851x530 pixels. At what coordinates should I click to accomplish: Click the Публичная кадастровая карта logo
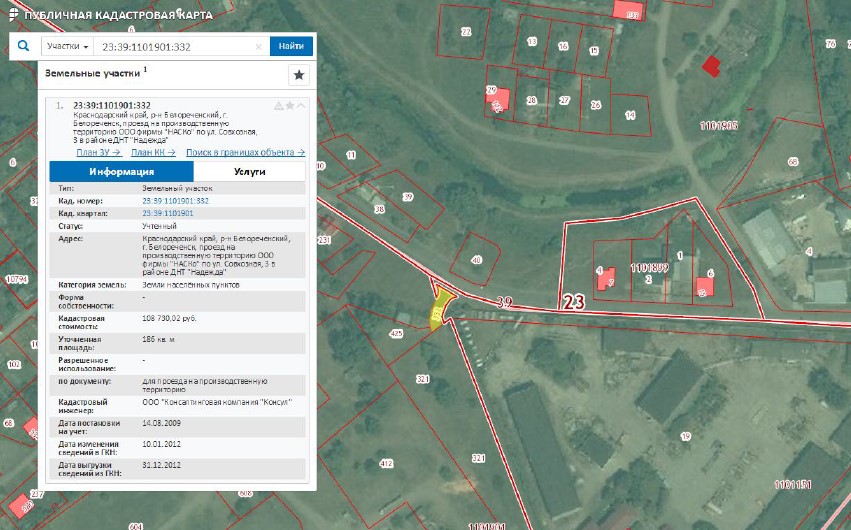coord(111,15)
